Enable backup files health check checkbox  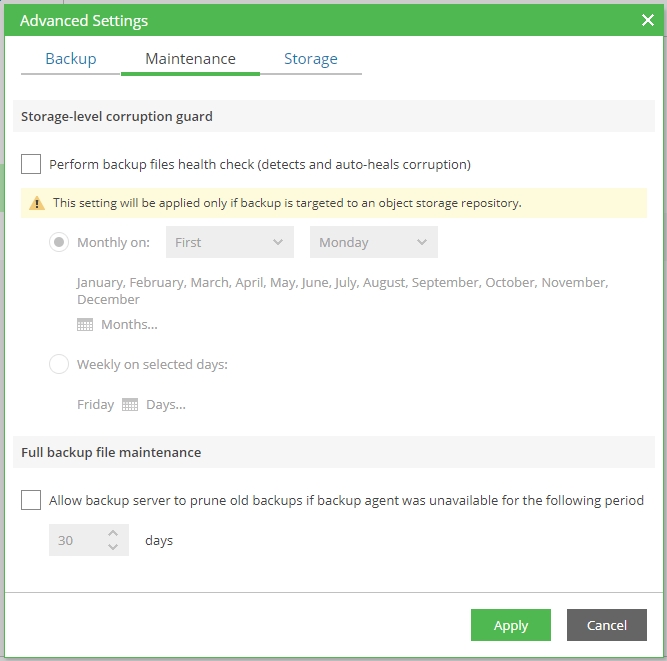point(31,164)
